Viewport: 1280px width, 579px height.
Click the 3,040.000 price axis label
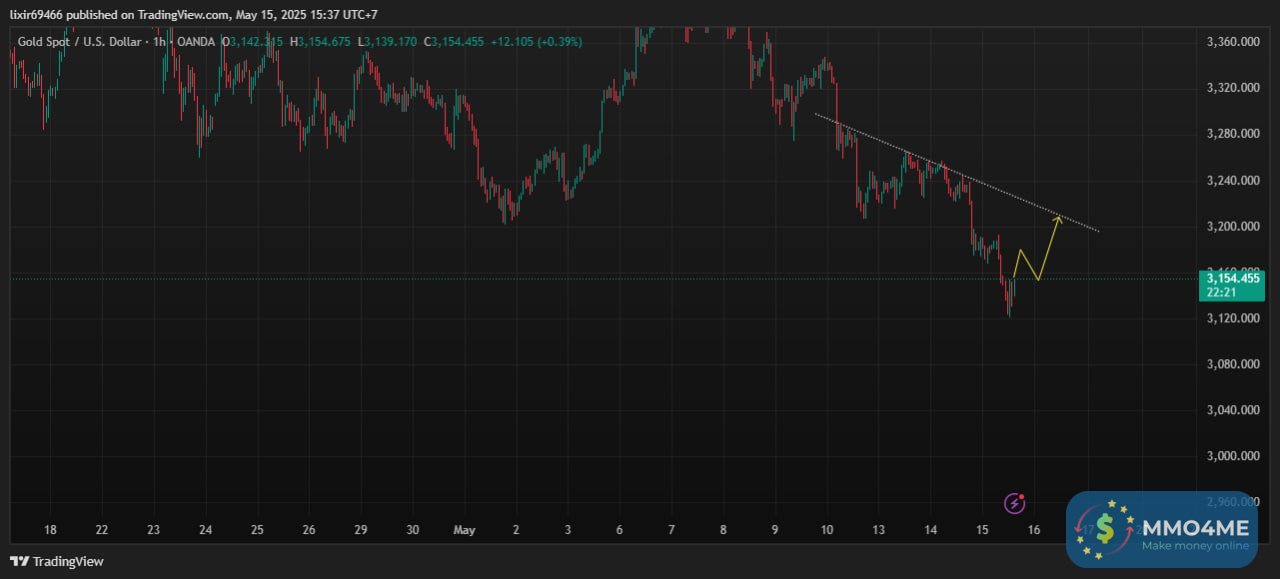[x=1231, y=410]
